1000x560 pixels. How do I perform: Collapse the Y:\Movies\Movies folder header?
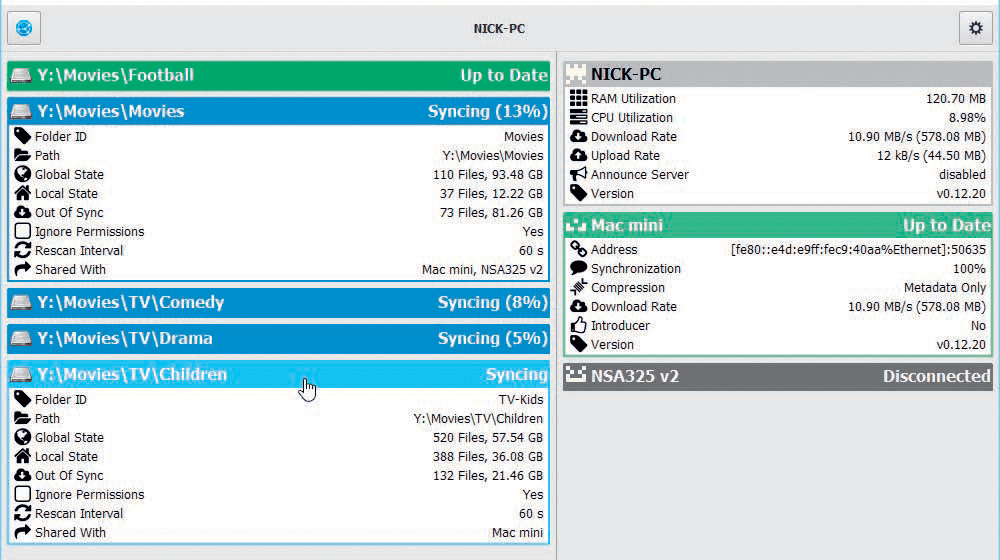click(279, 111)
